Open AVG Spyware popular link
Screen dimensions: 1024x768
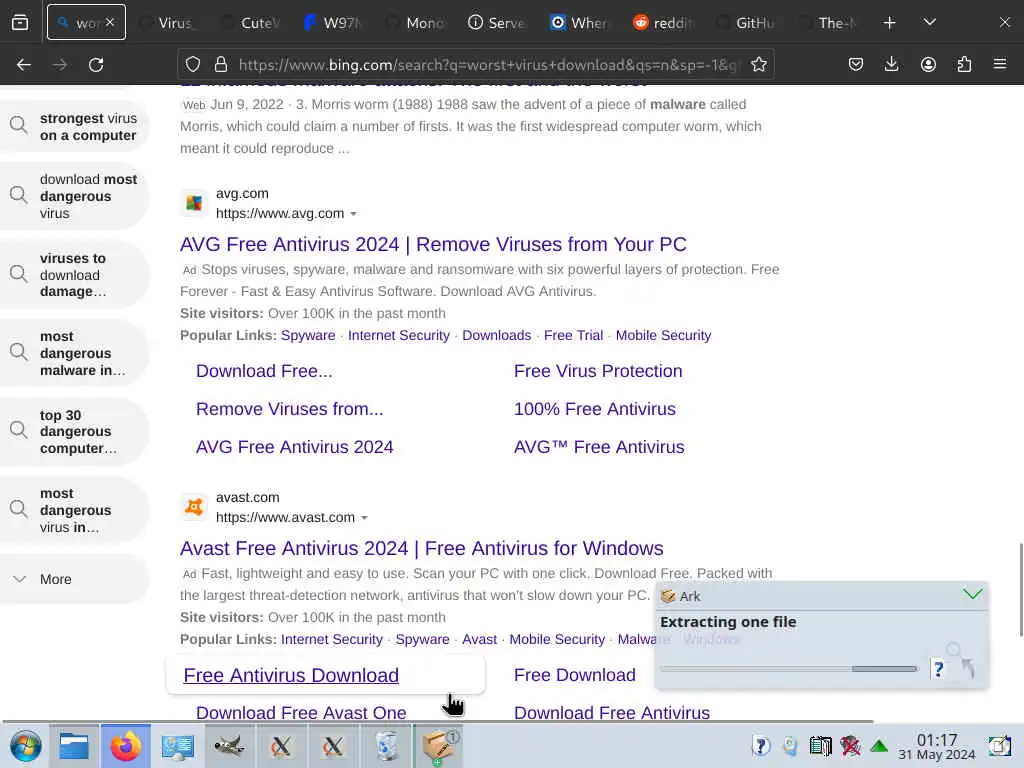(x=308, y=336)
